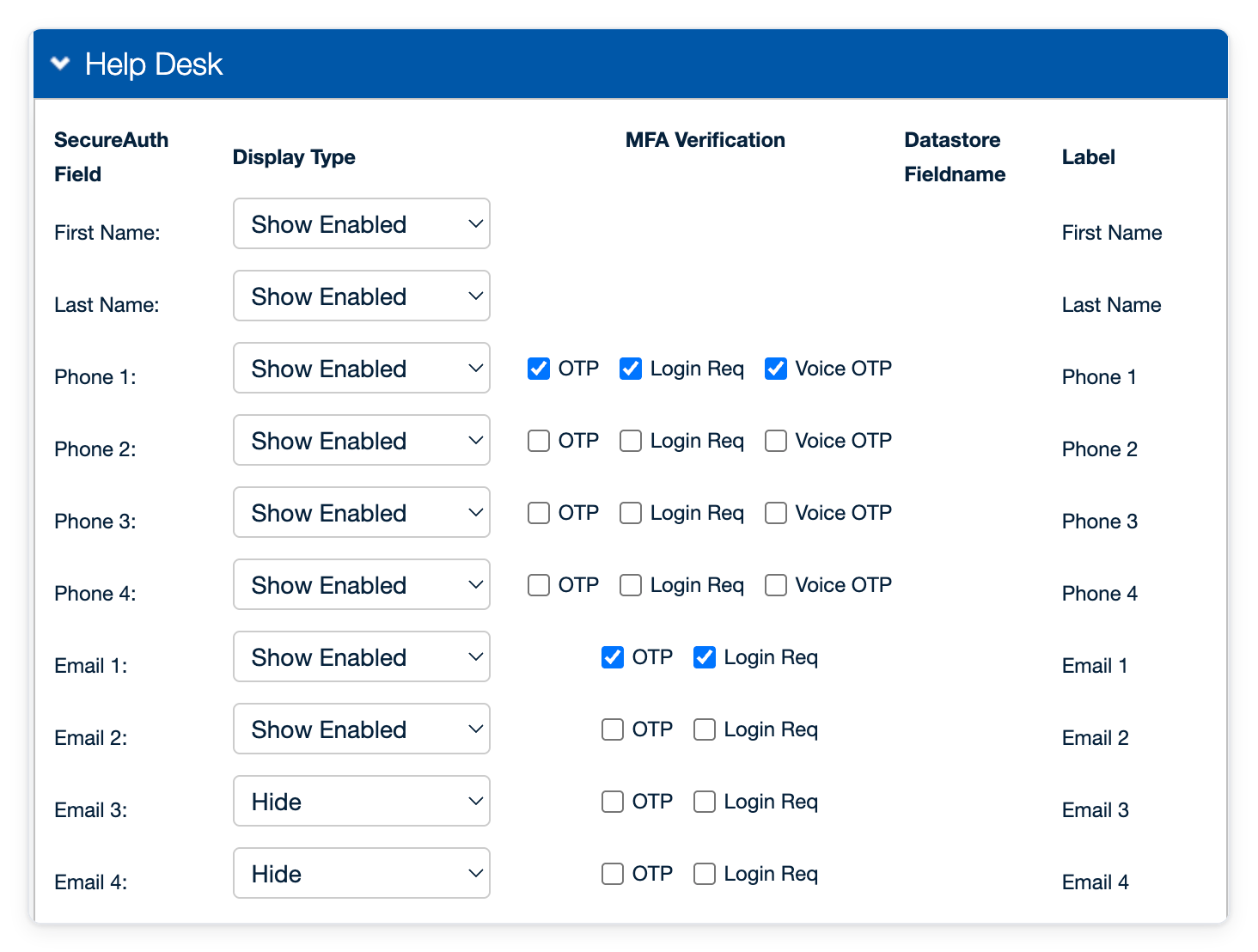Tick OTP checkbox for Email 4

click(x=613, y=874)
